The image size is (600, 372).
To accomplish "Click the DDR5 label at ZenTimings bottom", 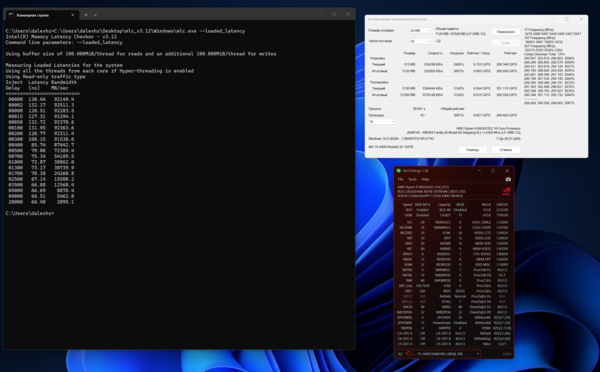I will (507, 354).
